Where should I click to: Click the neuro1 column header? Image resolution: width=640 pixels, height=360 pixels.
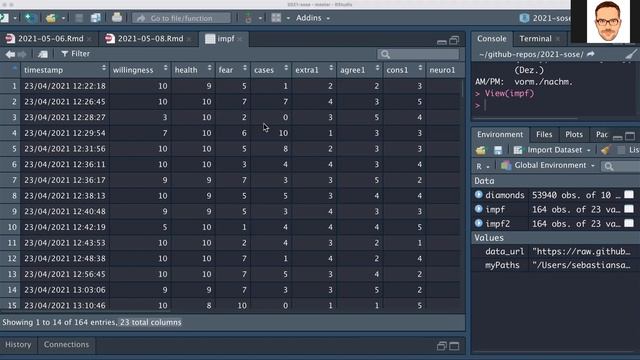(x=443, y=70)
